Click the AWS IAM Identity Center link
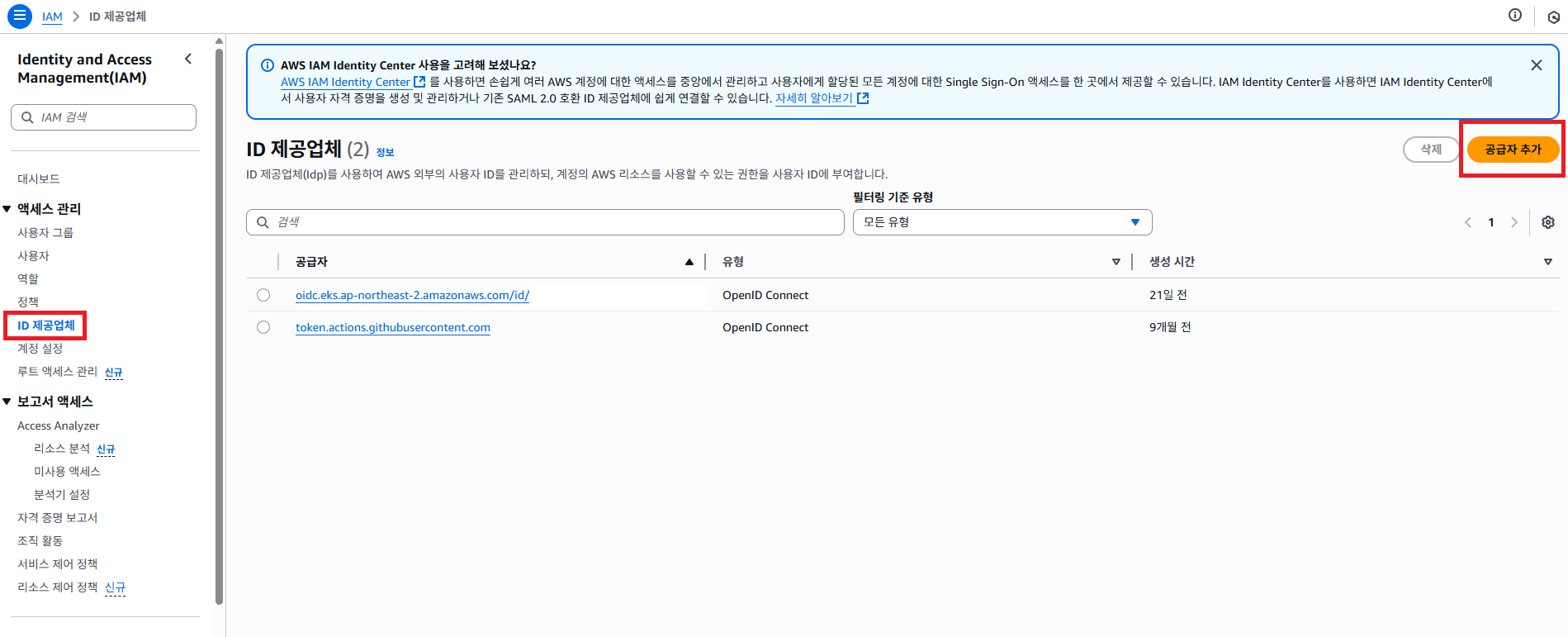The width and height of the screenshot is (1568, 637). coord(345,82)
